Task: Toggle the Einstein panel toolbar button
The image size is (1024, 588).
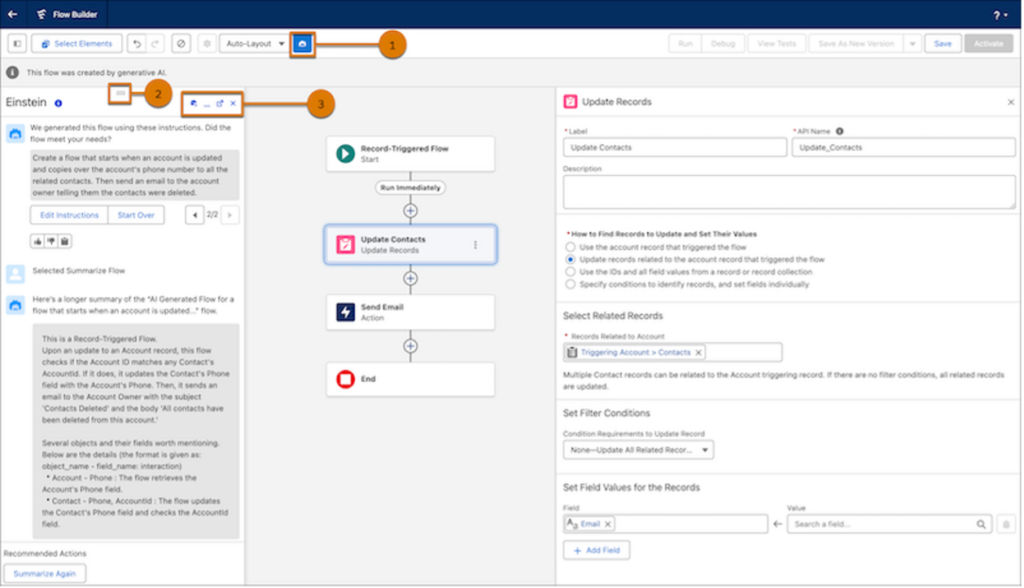Action: pyautogui.click(x=302, y=44)
